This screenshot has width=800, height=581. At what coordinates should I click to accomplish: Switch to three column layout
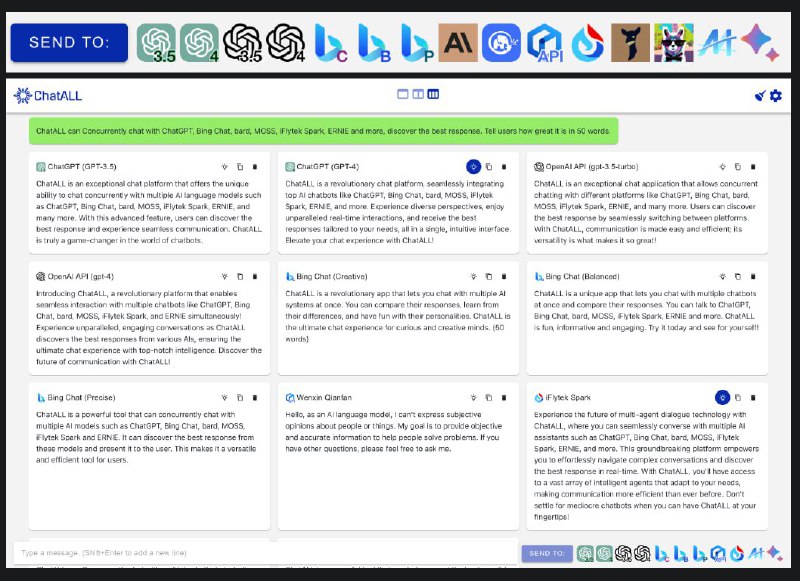433,94
